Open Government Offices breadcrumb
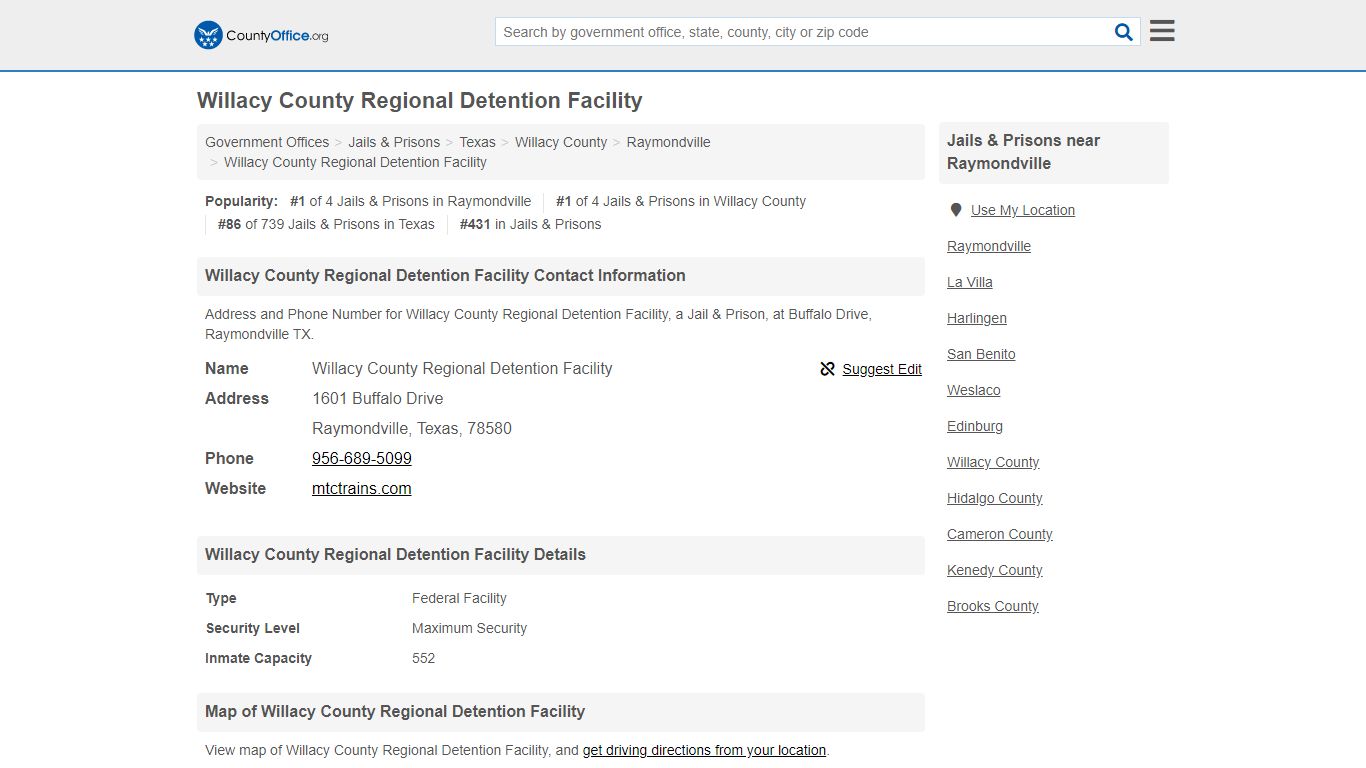 (267, 142)
